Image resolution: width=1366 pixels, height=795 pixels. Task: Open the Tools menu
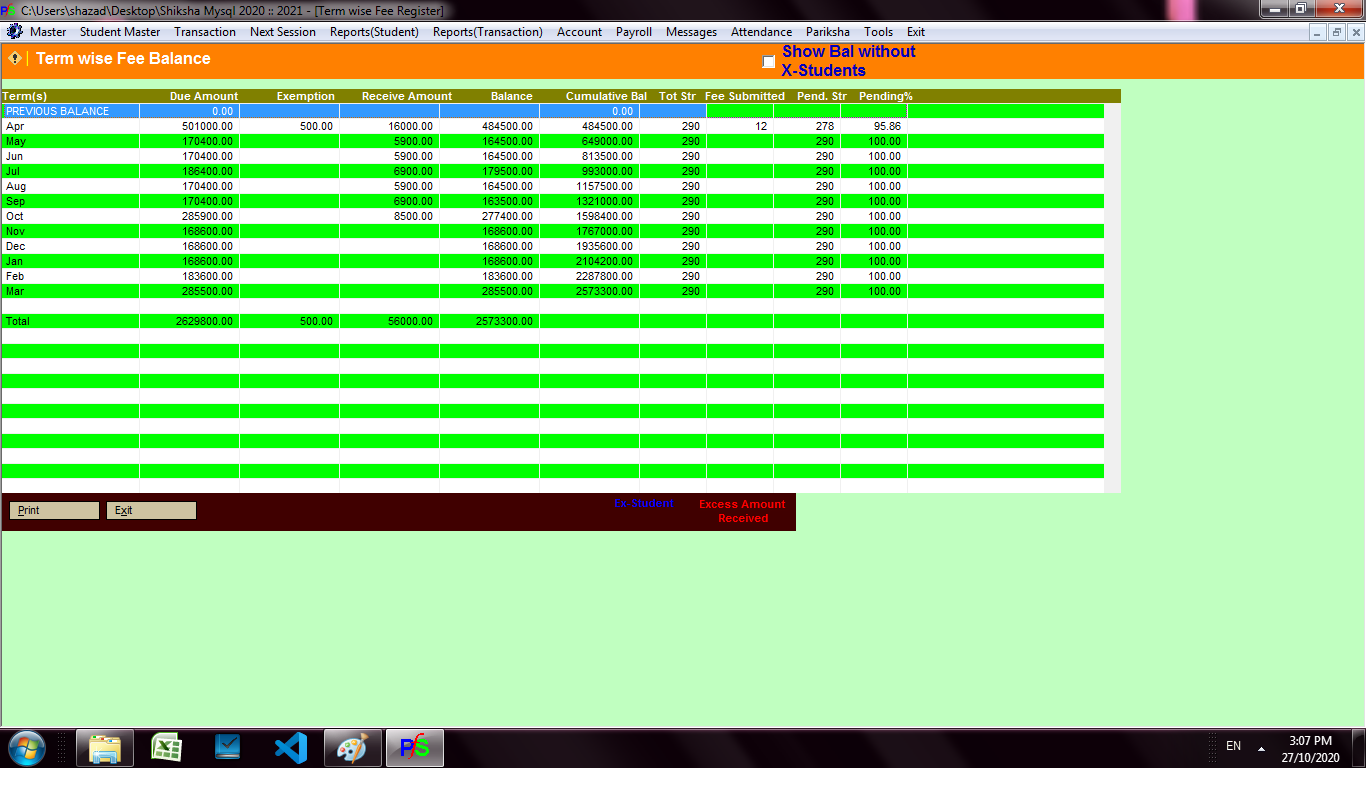(879, 32)
